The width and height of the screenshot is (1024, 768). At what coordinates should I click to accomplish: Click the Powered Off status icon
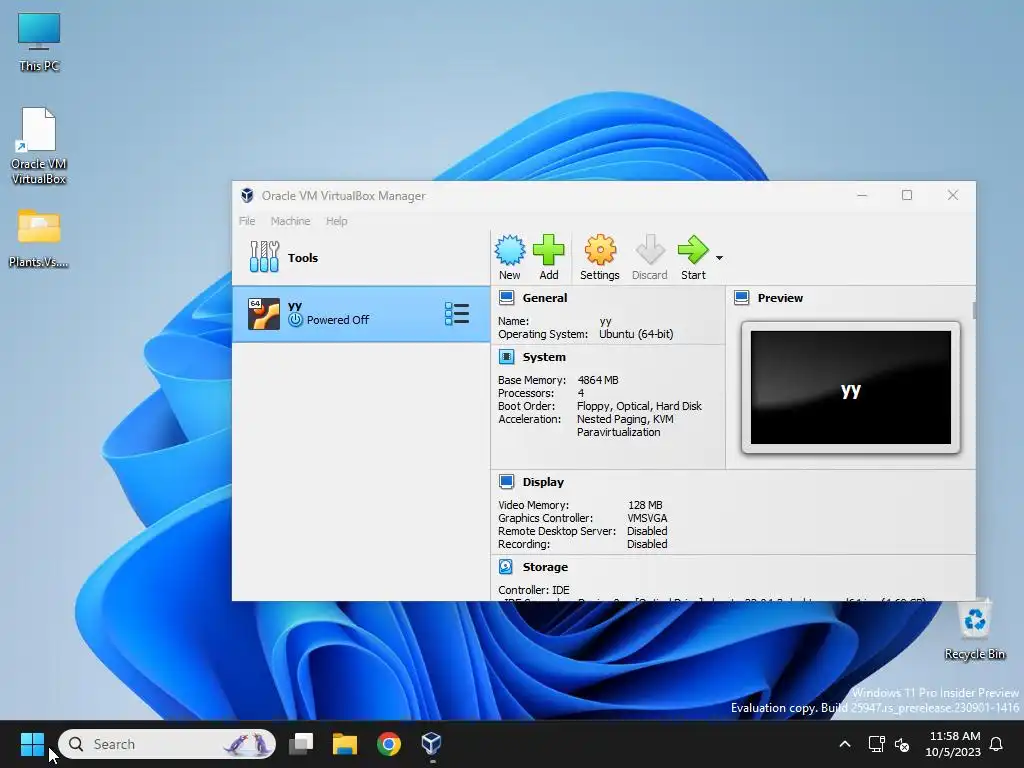coord(295,319)
